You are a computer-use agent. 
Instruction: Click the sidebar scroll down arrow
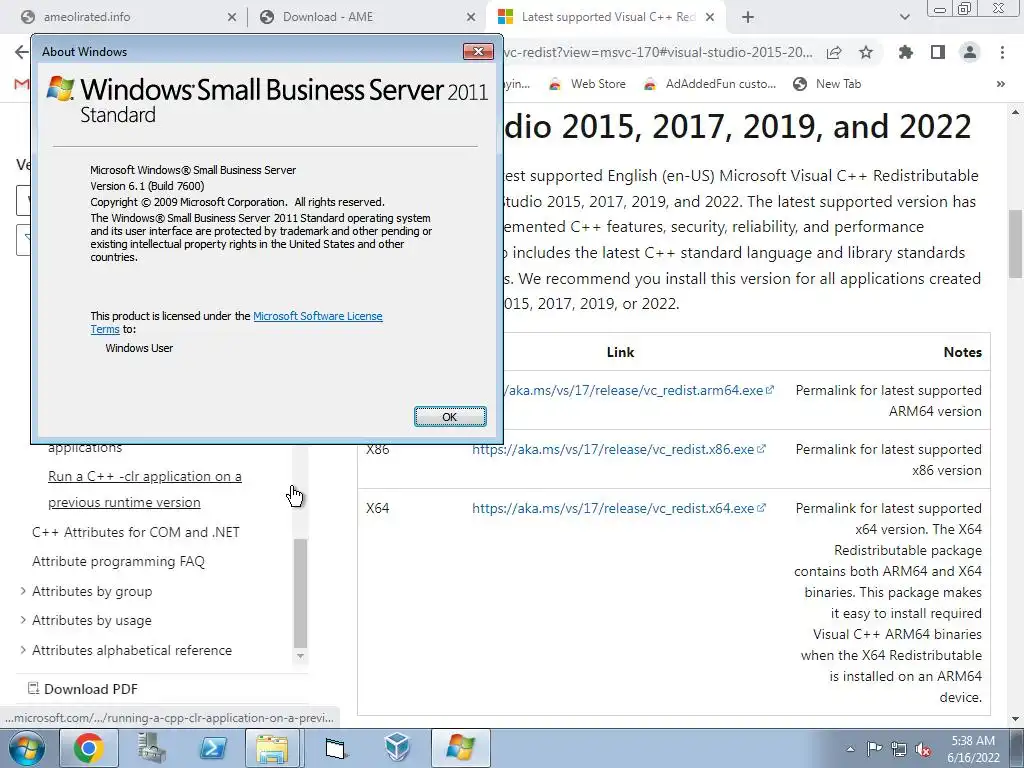(x=300, y=656)
